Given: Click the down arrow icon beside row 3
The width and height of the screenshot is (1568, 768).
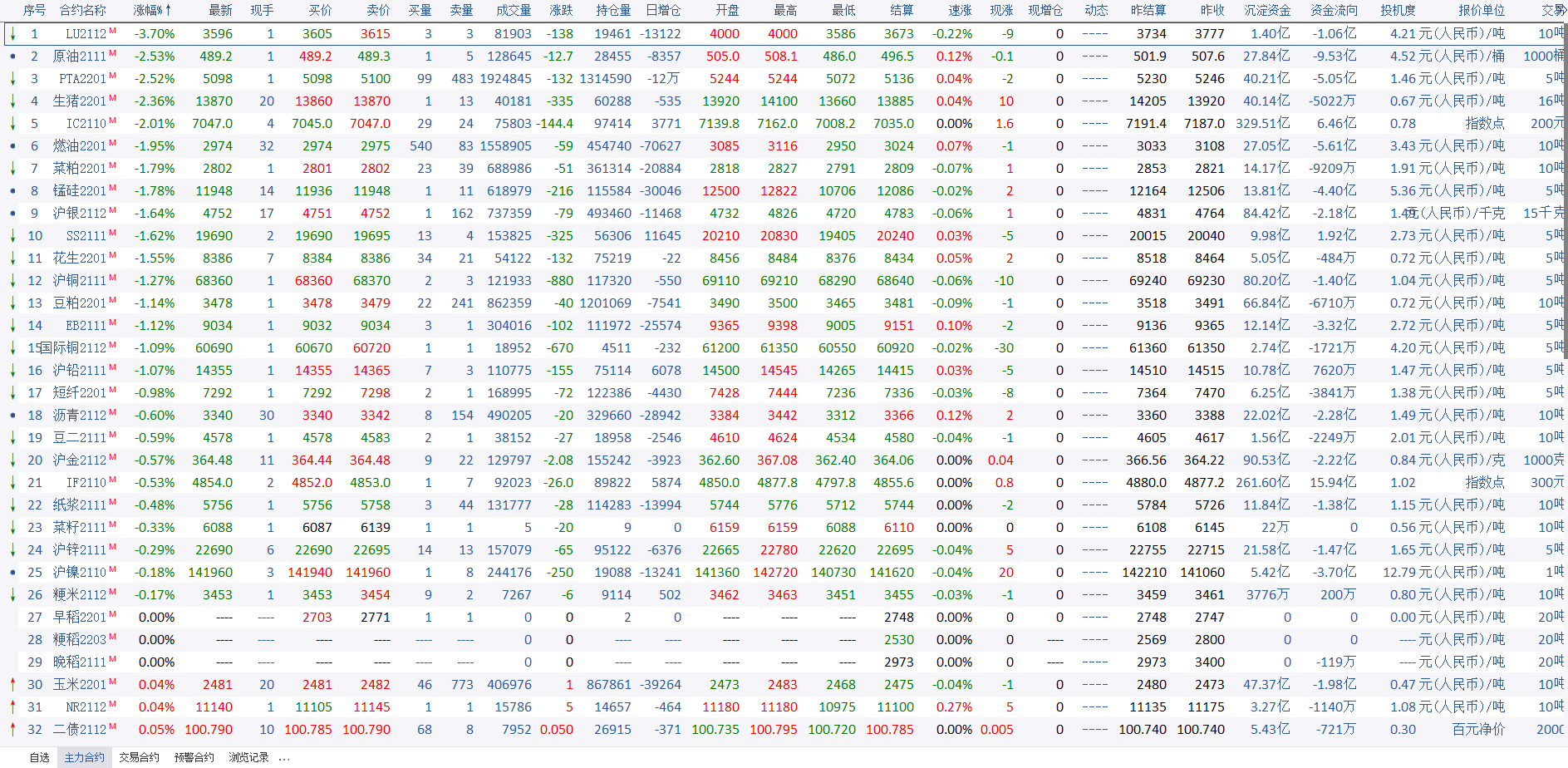Looking at the screenshot, I should tap(12, 79).
